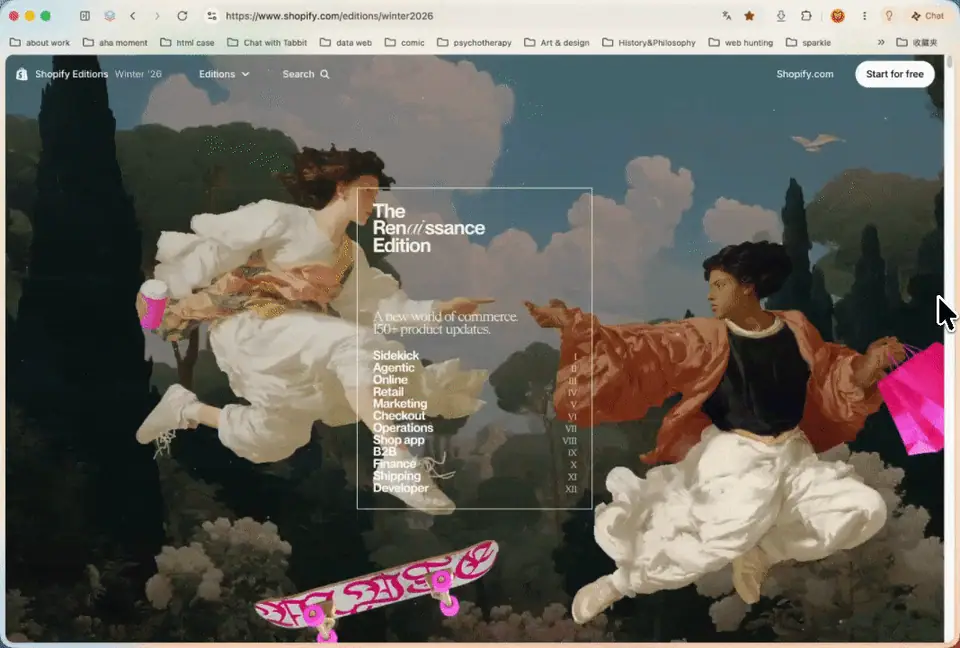Click the 'The Renaissance Edition' heading

[x=429, y=228]
